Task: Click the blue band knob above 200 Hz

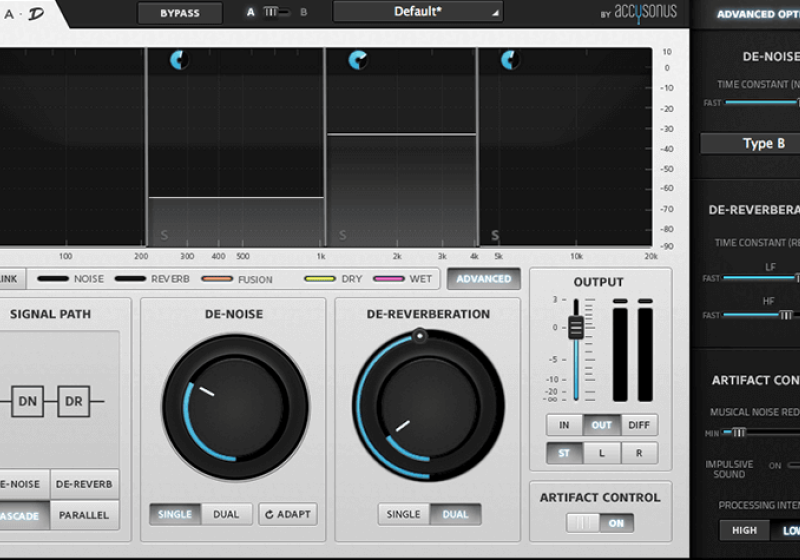Action: (179, 61)
